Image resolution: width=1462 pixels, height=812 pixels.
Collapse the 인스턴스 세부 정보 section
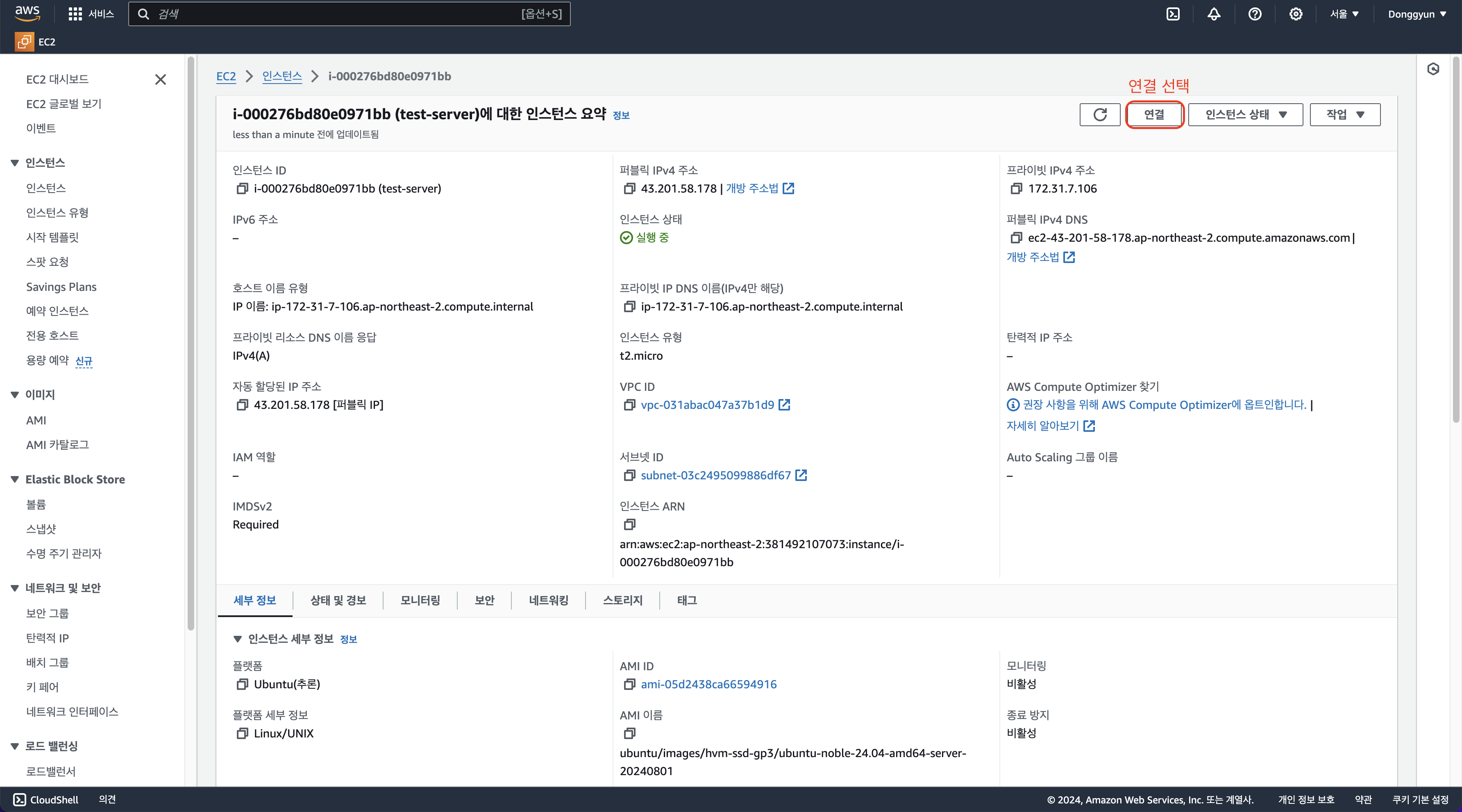pos(237,639)
